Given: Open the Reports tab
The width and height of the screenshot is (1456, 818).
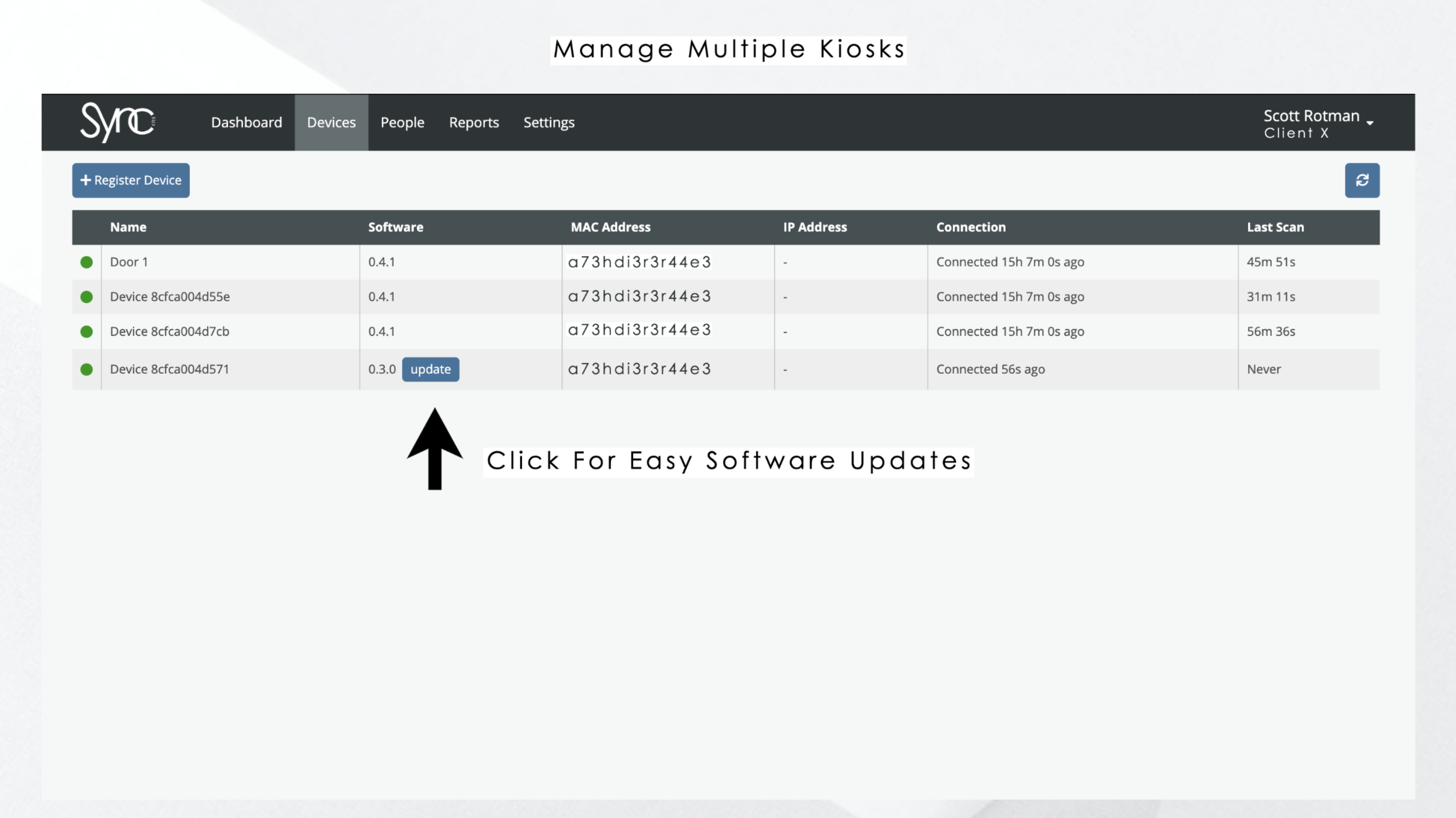Looking at the screenshot, I should [474, 123].
